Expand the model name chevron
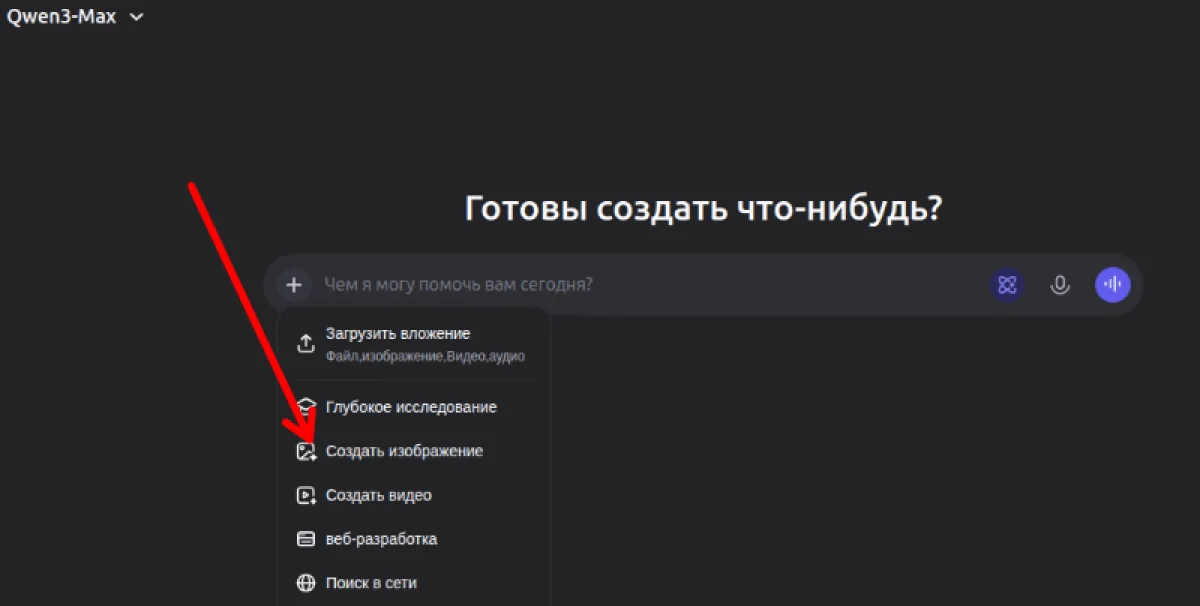The height and width of the screenshot is (606, 1200). pos(136,16)
